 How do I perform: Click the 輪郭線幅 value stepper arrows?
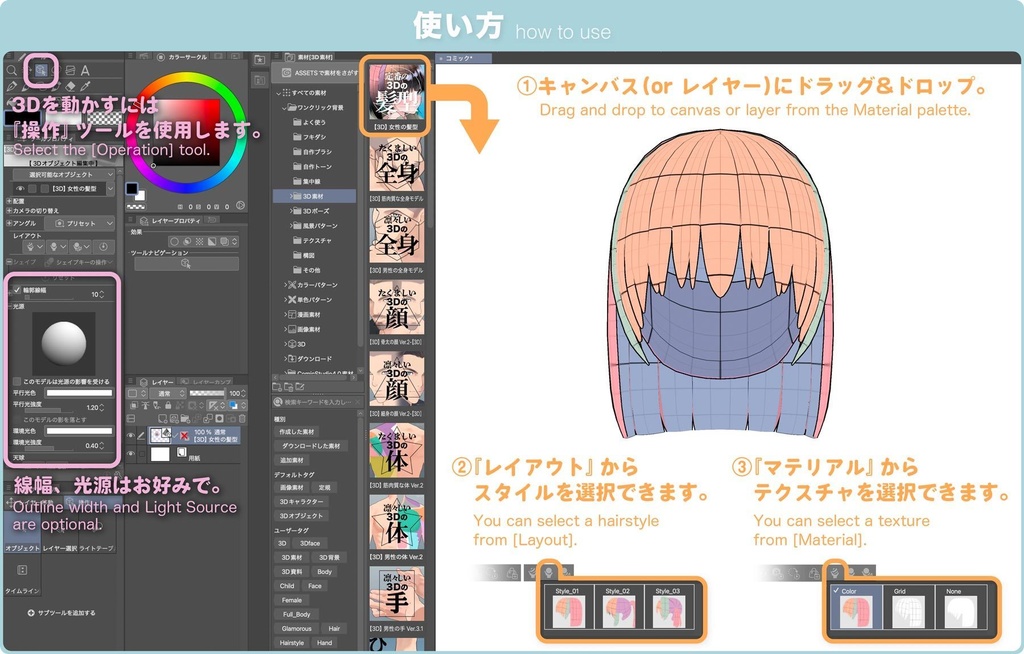point(102,295)
